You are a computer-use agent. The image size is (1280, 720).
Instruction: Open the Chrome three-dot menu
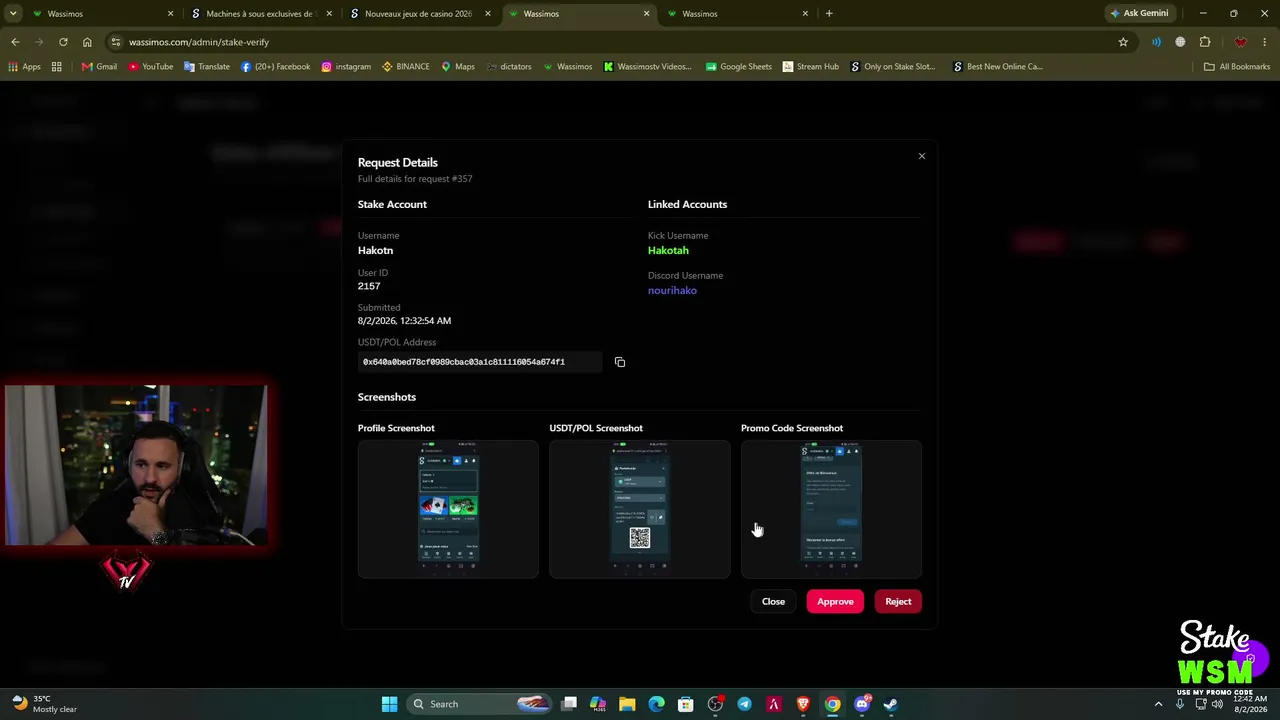coord(1265,42)
